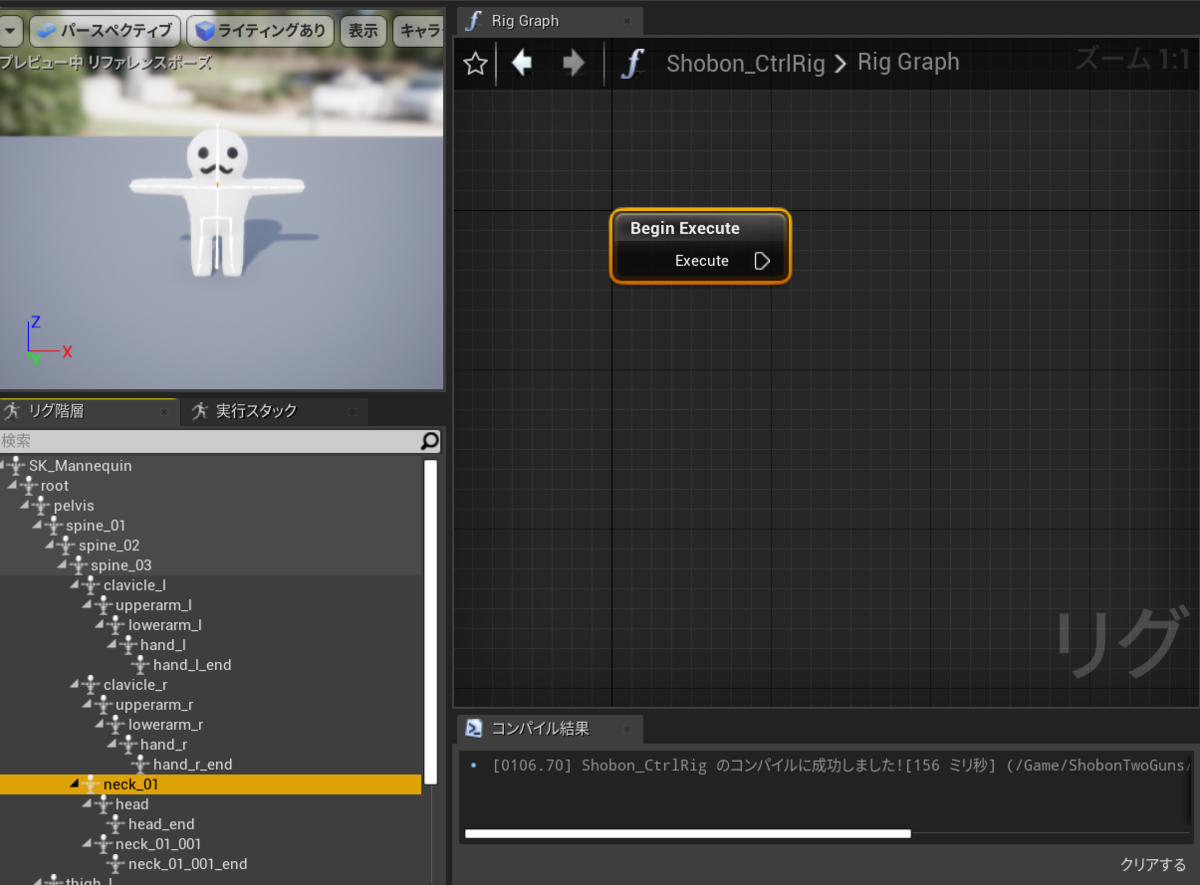The height and width of the screenshot is (885, 1200).
Task: Collapse the SK_Mannequin tree node
Action: pos(4,465)
